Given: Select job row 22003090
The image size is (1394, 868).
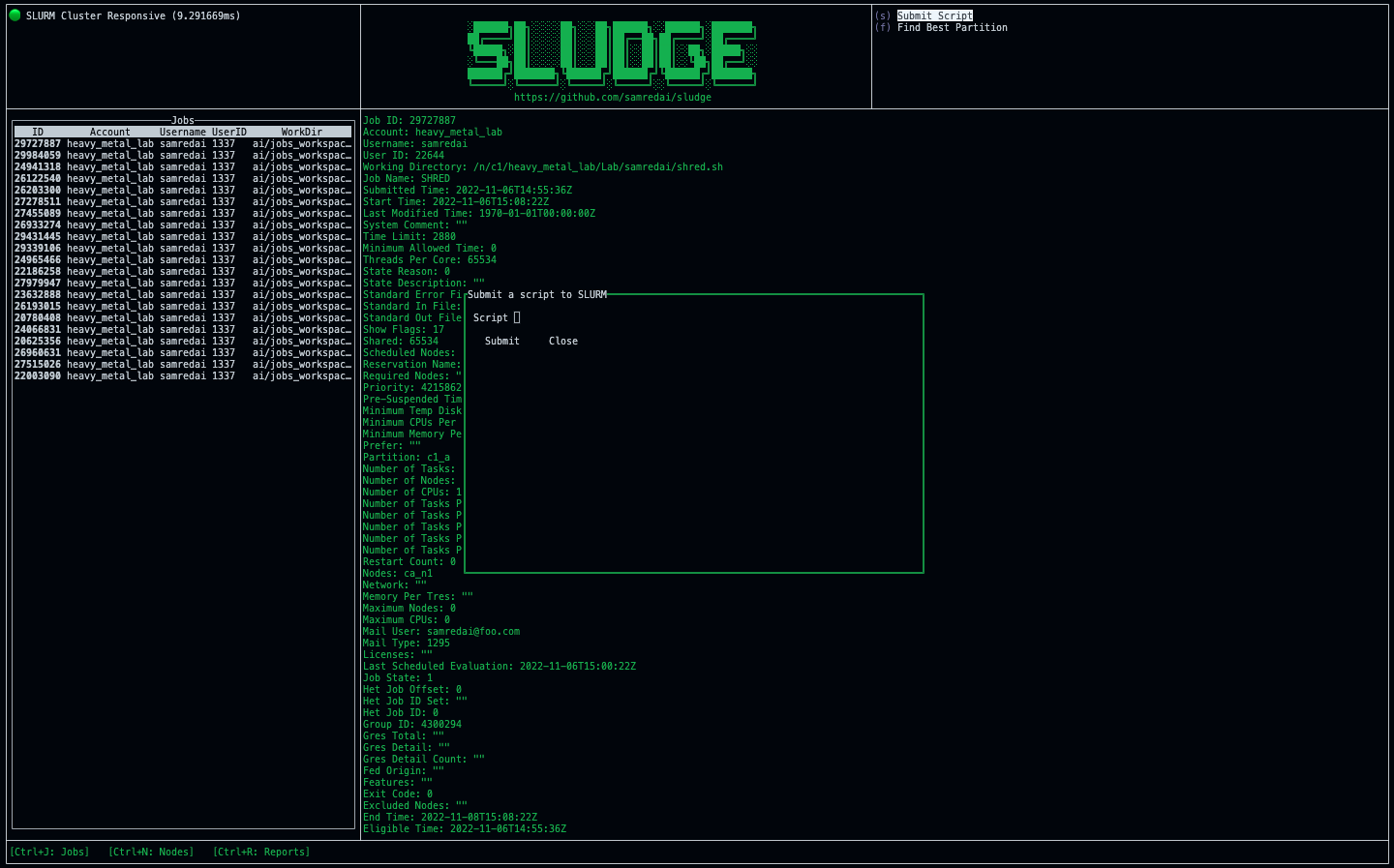Looking at the screenshot, I should [x=183, y=375].
